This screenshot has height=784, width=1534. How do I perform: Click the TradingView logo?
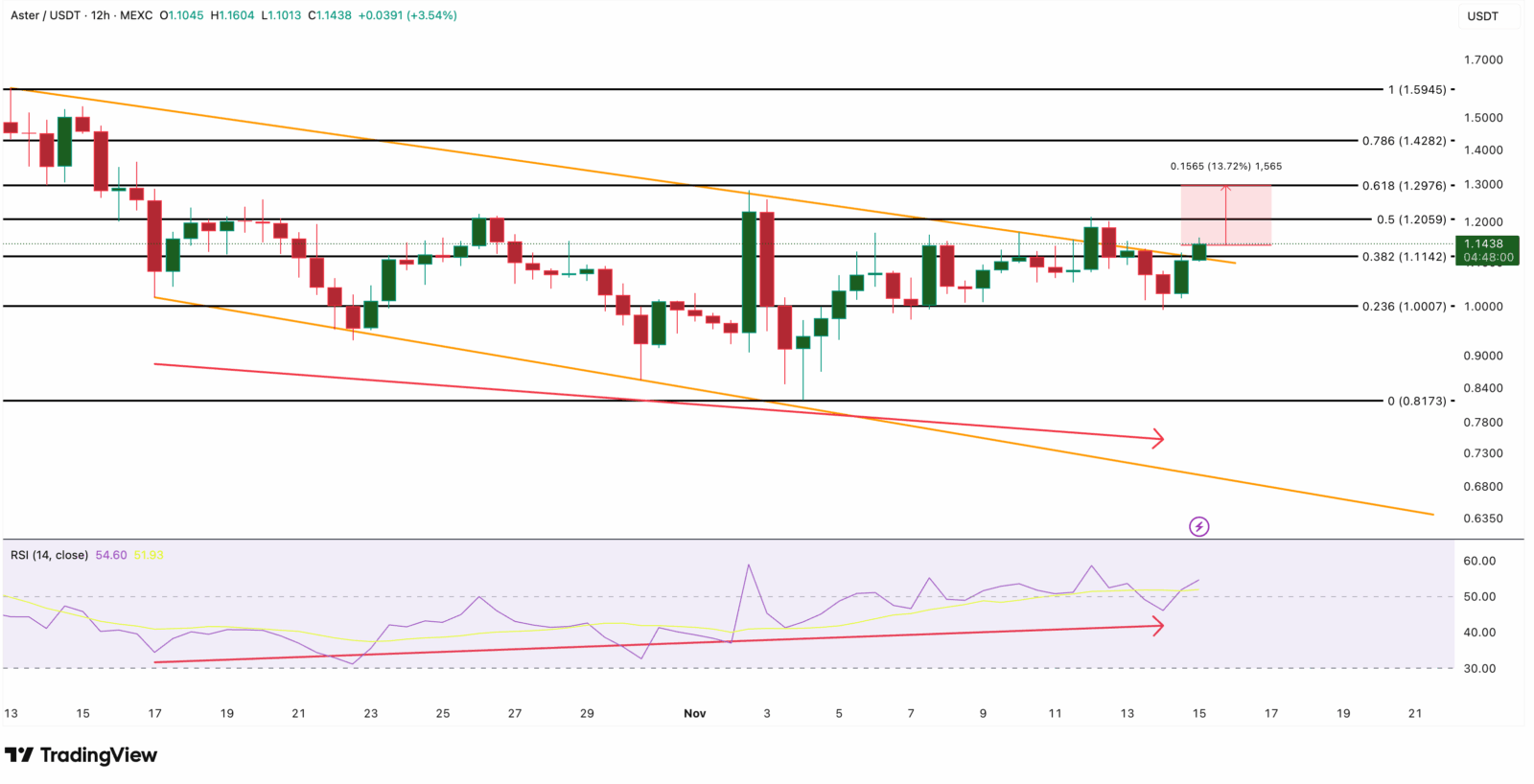[81, 755]
